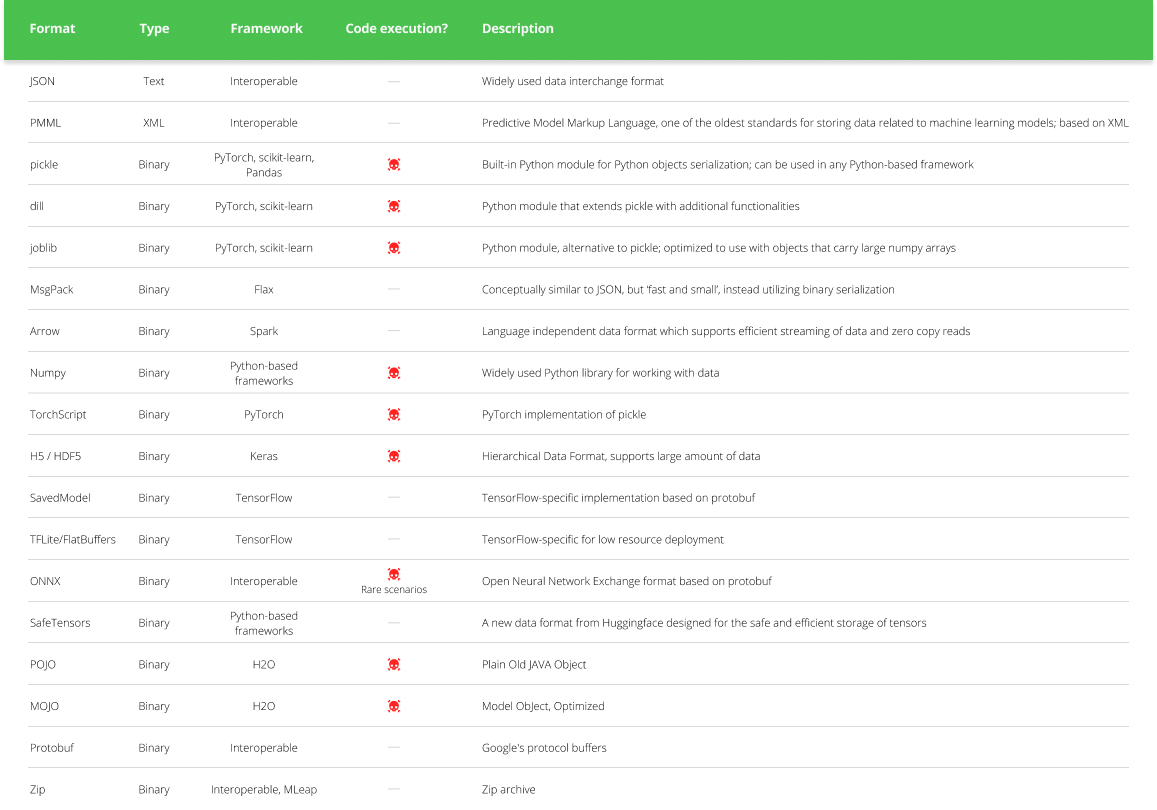Click dill's code execution warning icon
This screenshot has height=810, width=1157.
(394, 206)
